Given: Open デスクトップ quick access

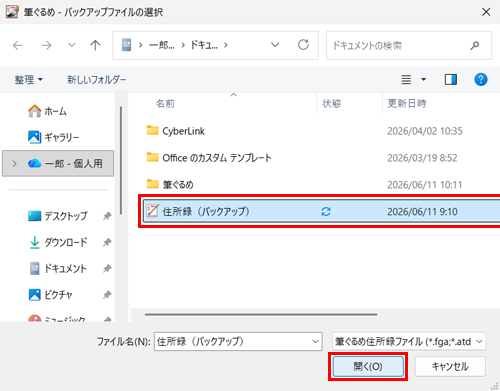Looking at the screenshot, I should (58, 216).
